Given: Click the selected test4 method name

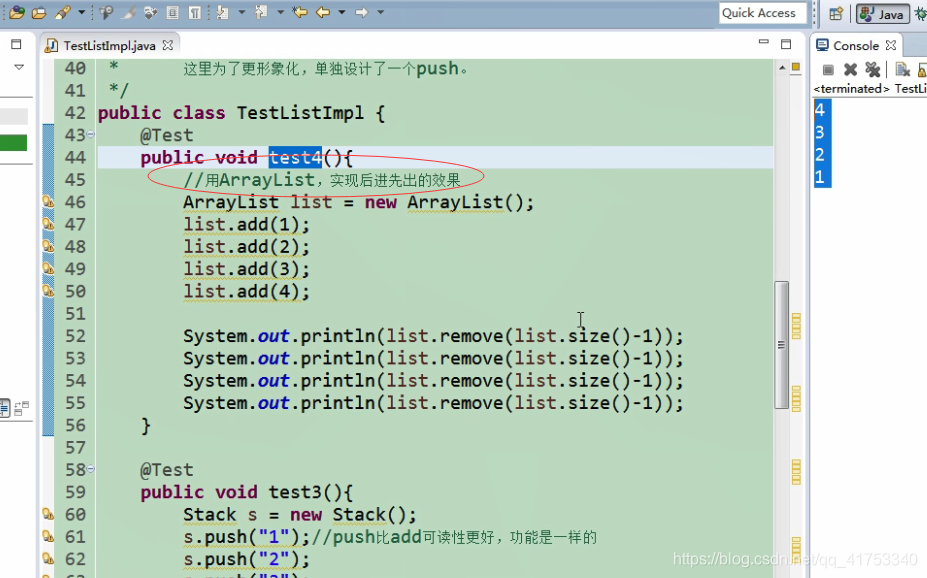Looking at the screenshot, I should [295, 158].
